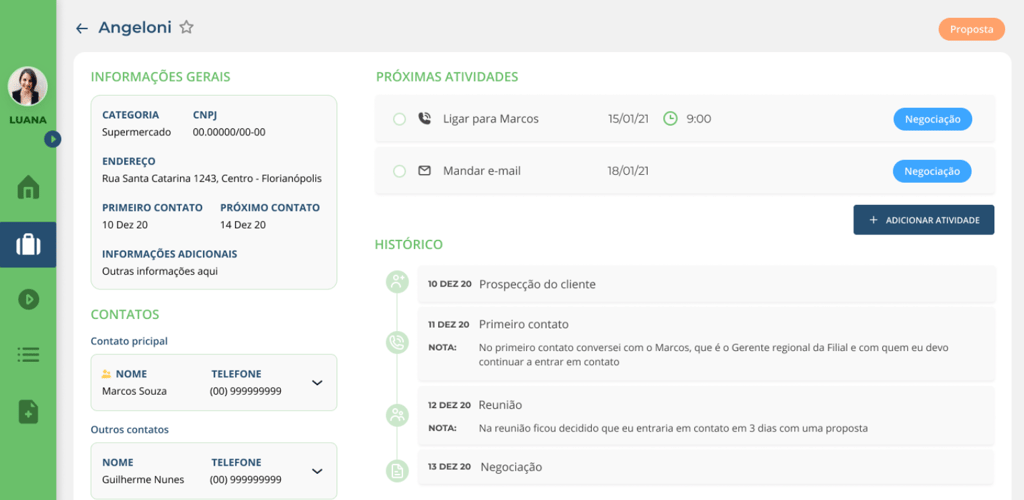Viewport: 1024px width, 500px height.
Task: Open 13 DEZ 20 Negociação history entry
Action: [707, 467]
